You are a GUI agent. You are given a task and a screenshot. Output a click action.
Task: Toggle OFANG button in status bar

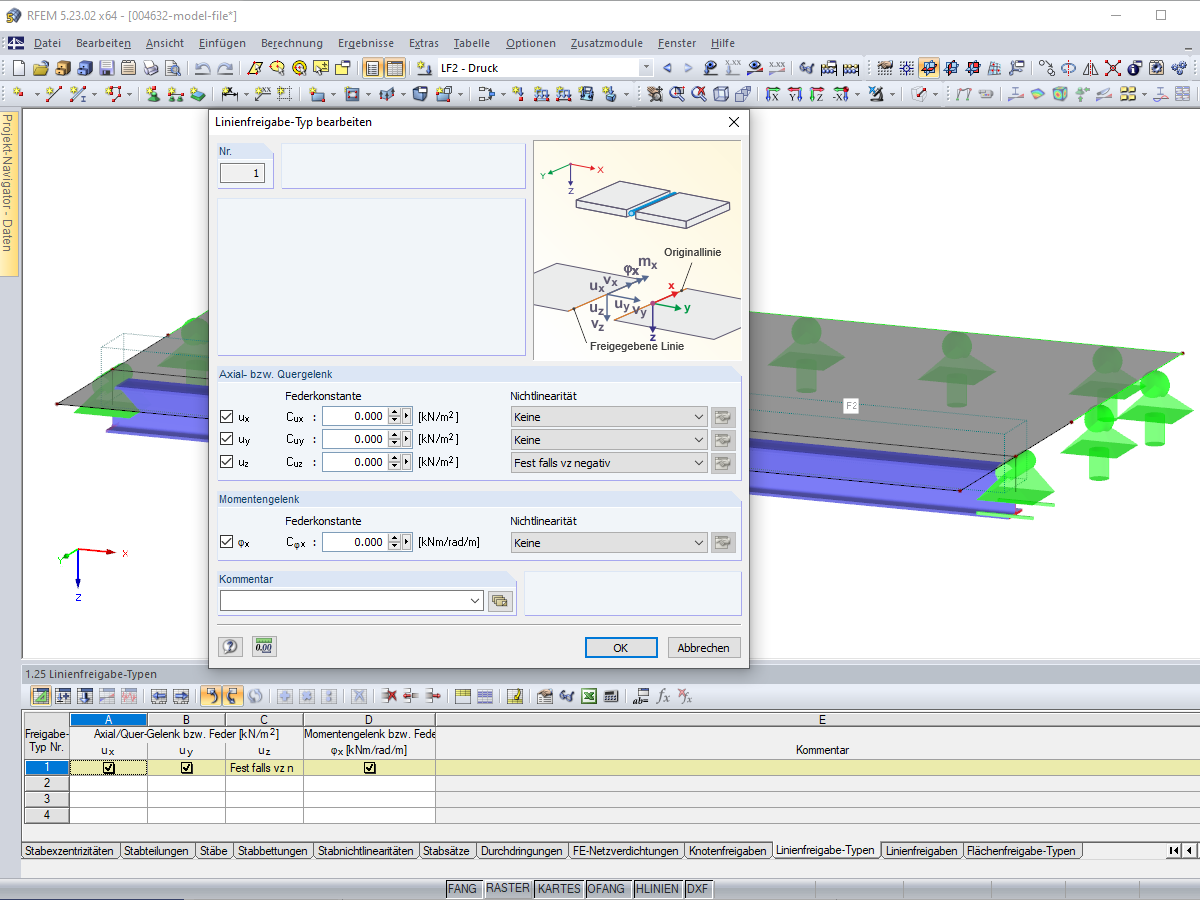(607, 888)
